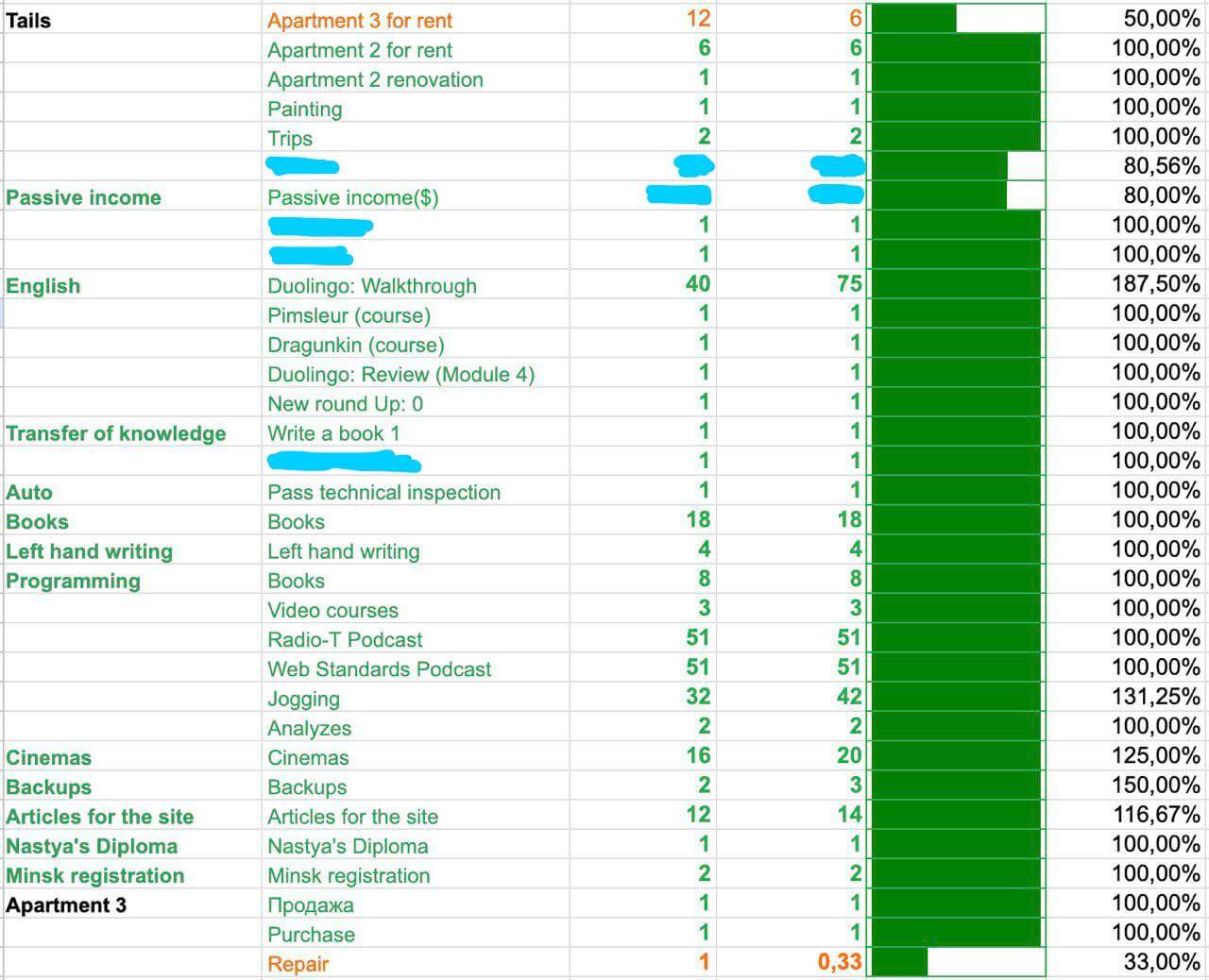The image size is (1209, 980).
Task: Select the 'Apartment 3 for rent' cell
Action: [x=416, y=20]
